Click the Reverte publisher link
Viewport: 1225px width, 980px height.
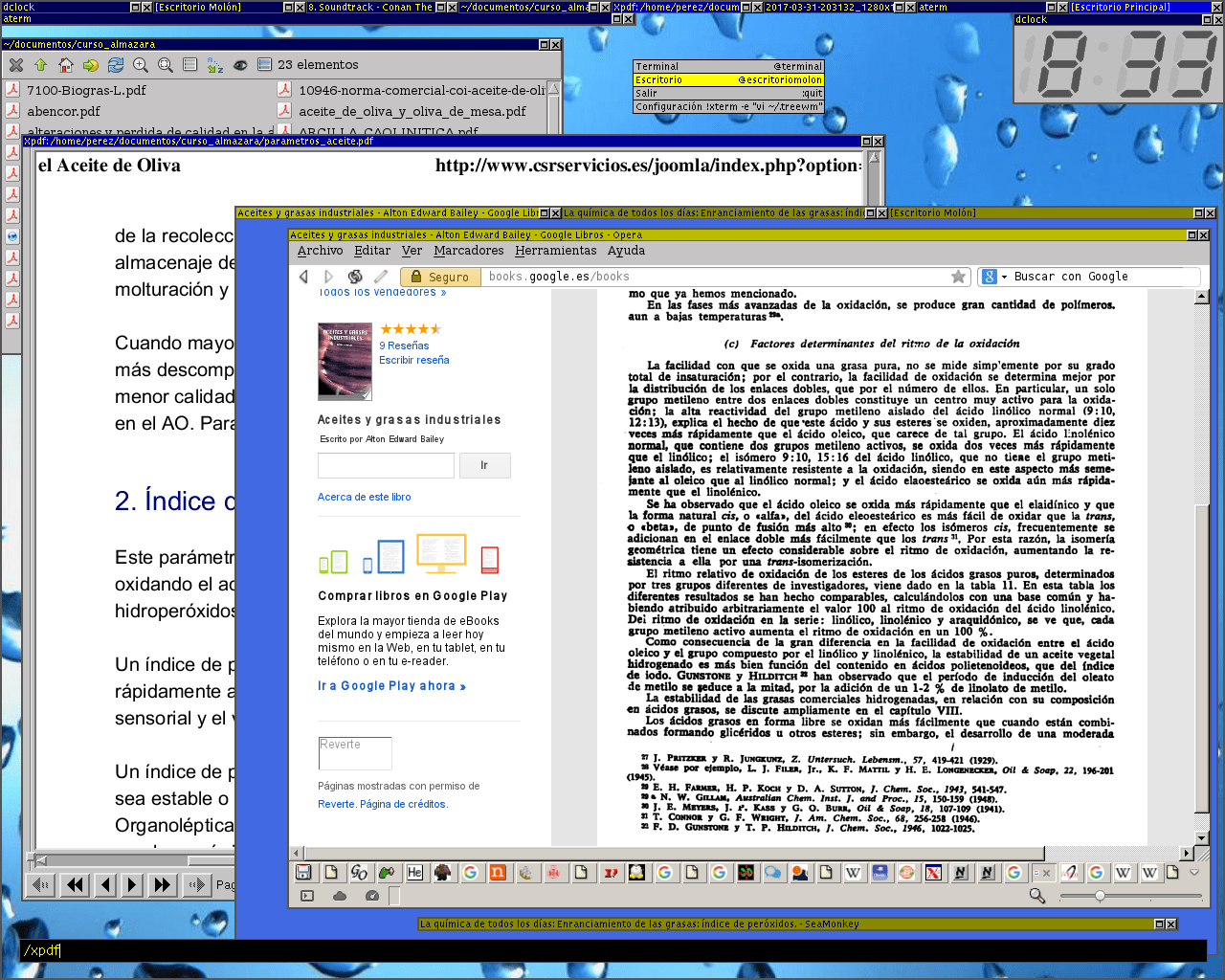336,804
